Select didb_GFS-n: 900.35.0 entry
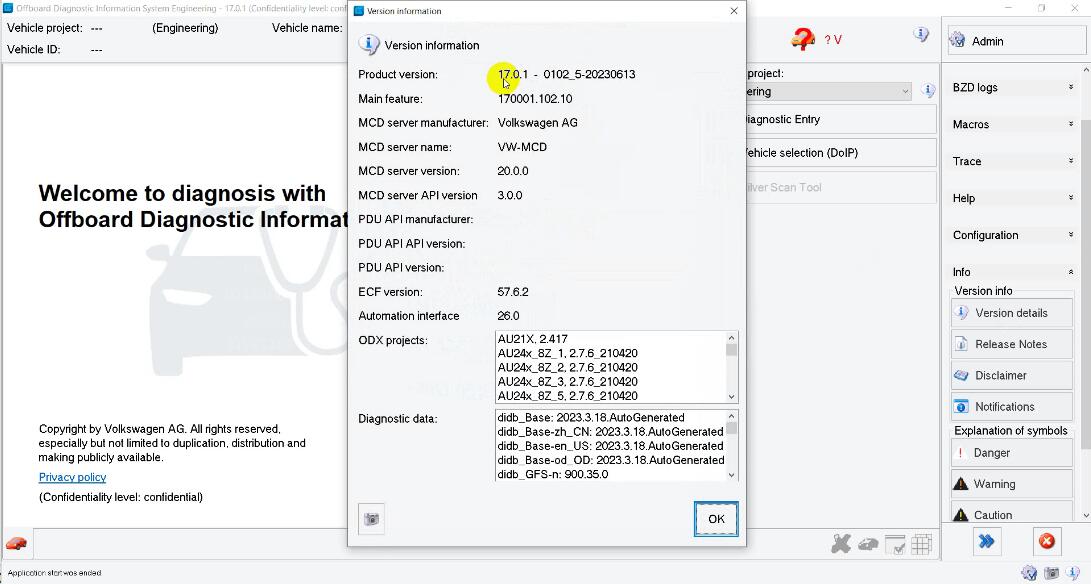The height and width of the screenshot is (584, 1091). tap(553, 474)
